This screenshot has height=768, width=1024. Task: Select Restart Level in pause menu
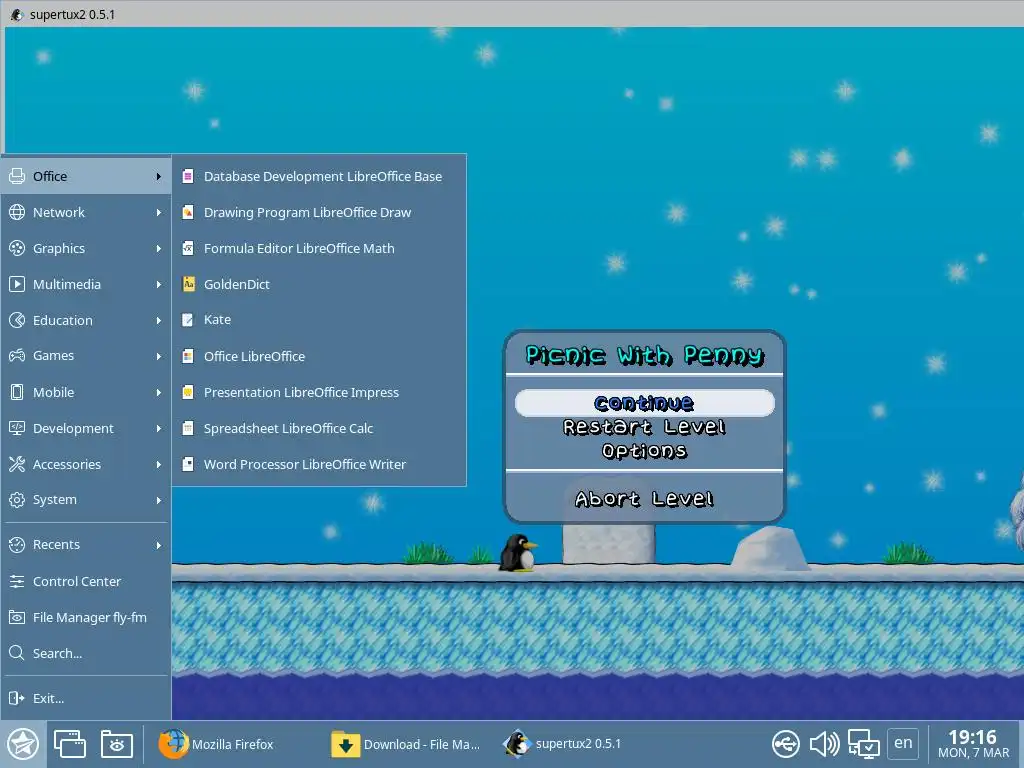645,427
